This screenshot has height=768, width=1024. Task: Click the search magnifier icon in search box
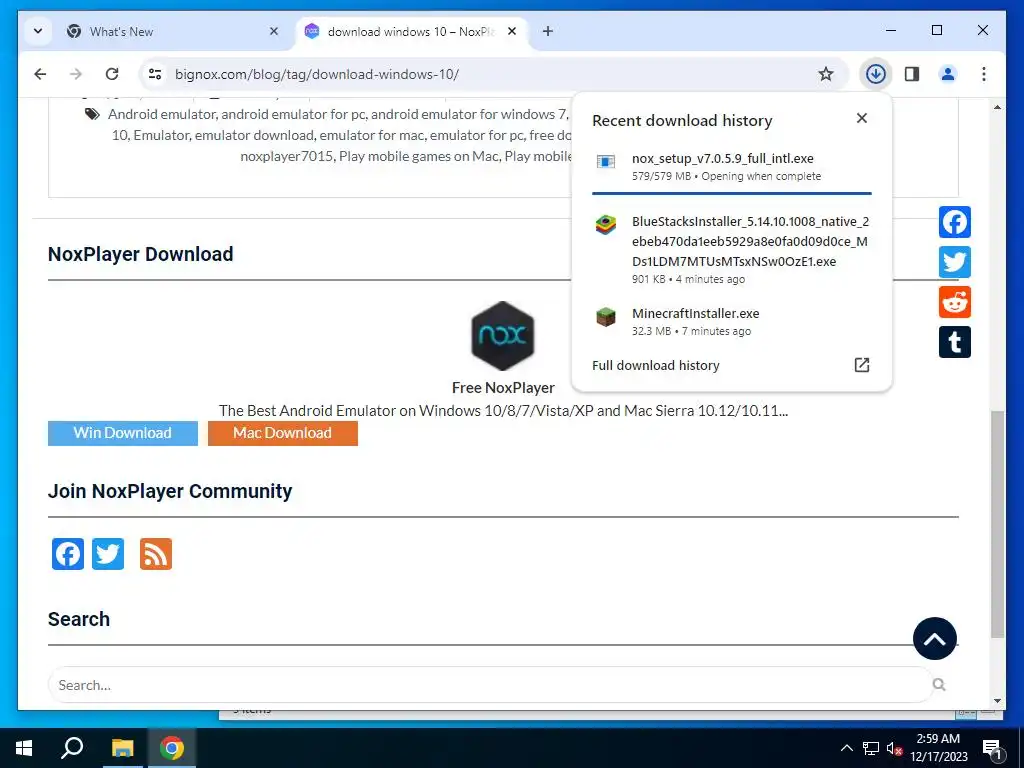[939, 684]
